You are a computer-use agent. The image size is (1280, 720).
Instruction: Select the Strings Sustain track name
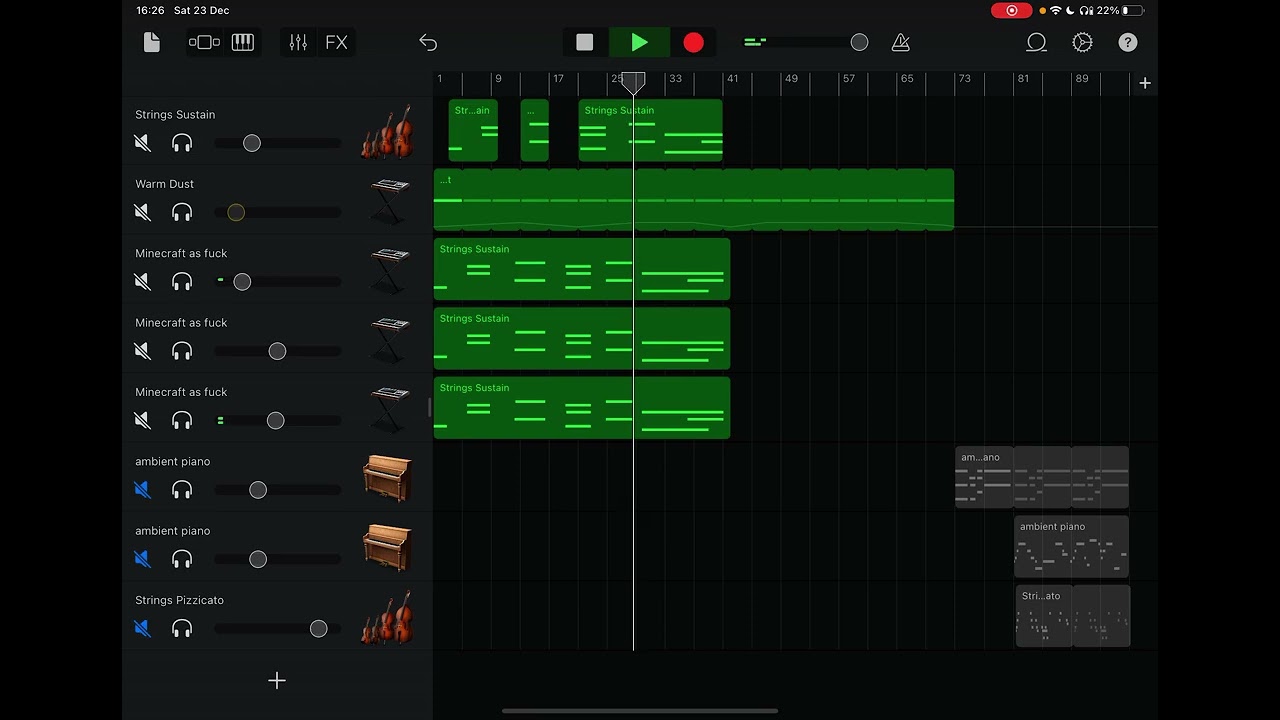point(175,114)
